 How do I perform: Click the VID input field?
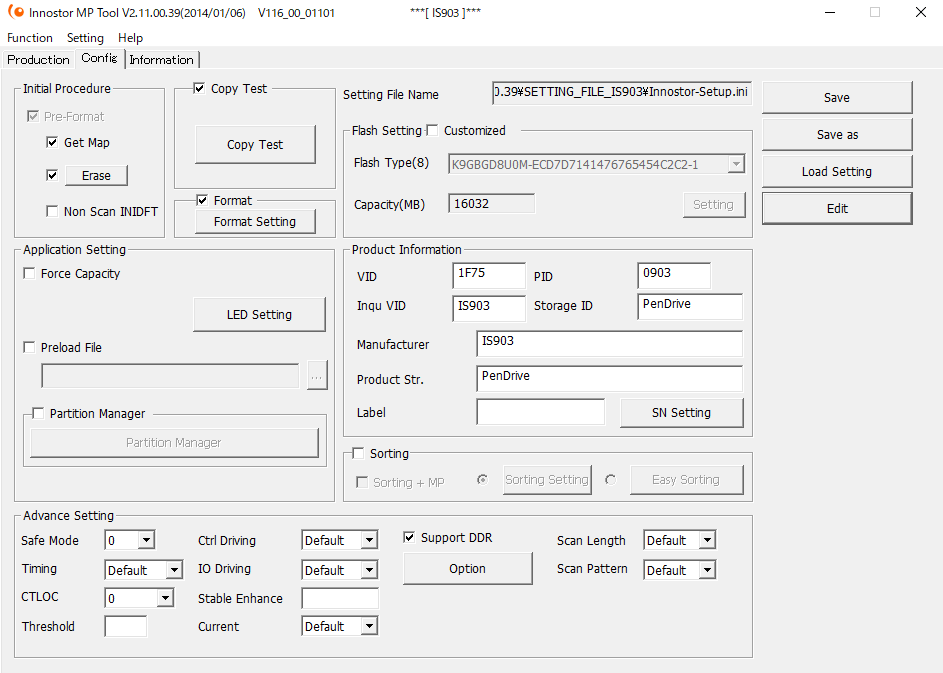[489, 275]
